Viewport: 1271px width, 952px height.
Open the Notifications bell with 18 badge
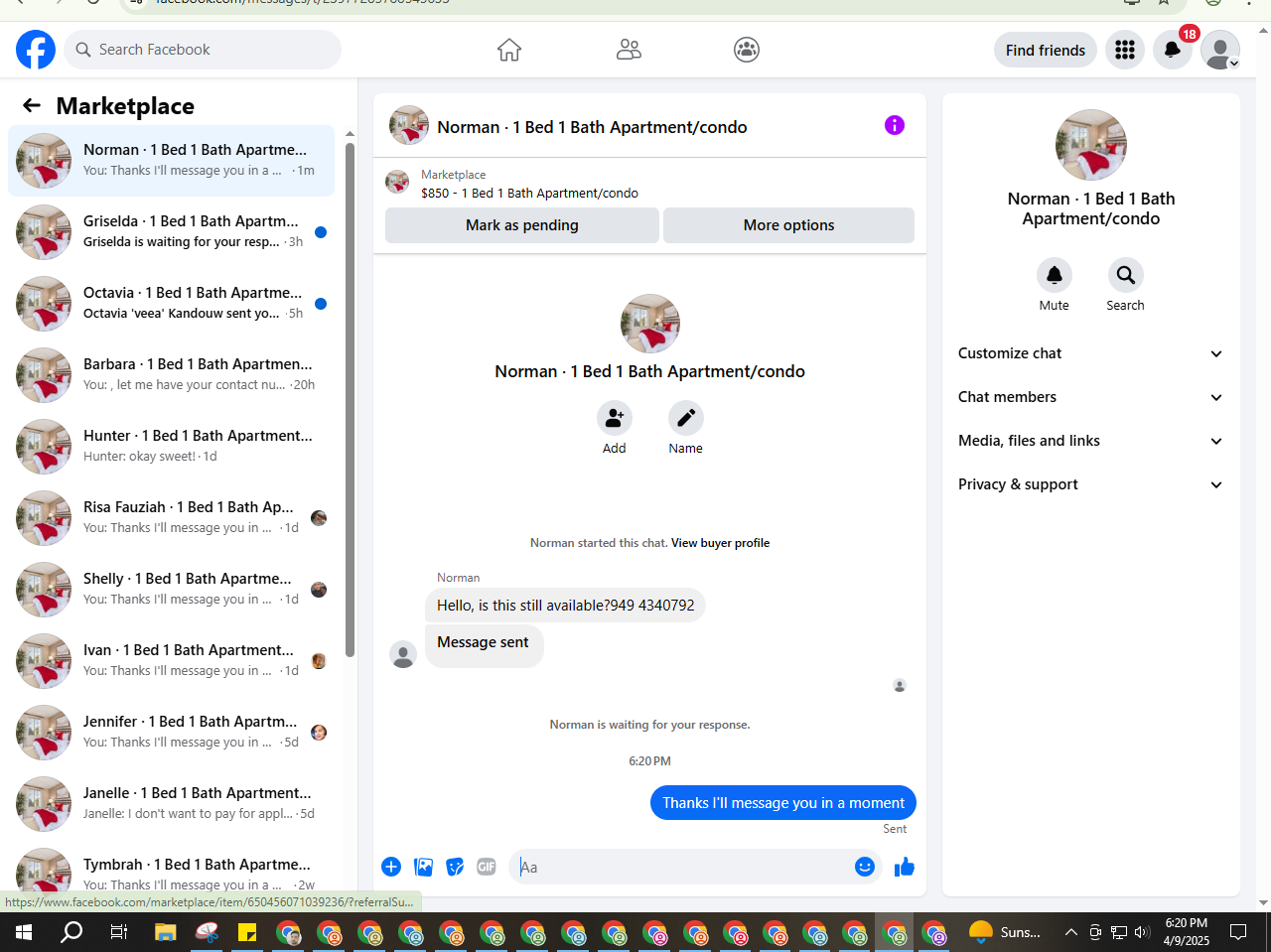click(x=1173, y=50)
